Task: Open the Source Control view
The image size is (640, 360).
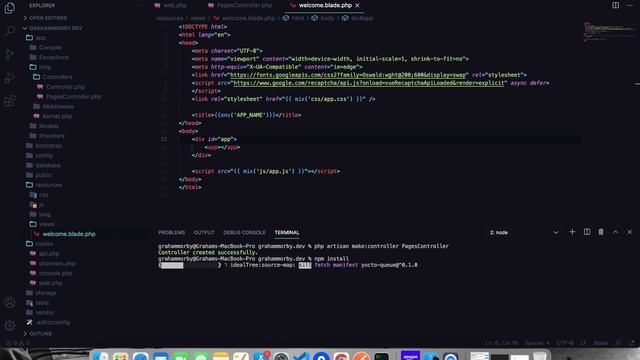Action: (x=9, y=54)
